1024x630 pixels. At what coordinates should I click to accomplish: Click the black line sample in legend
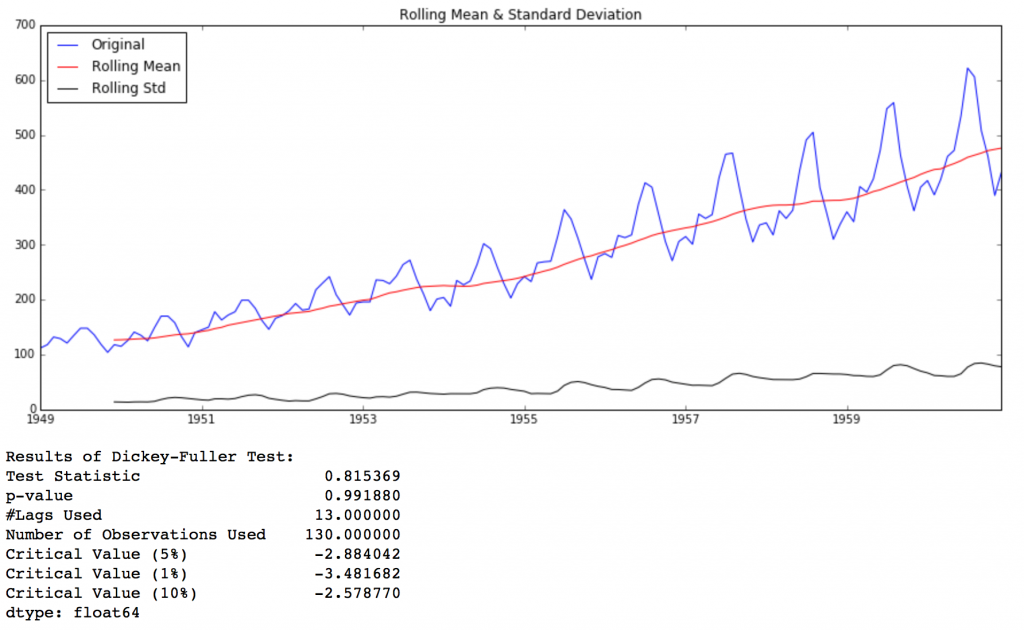pyautogui.click(x=68, y=88)
